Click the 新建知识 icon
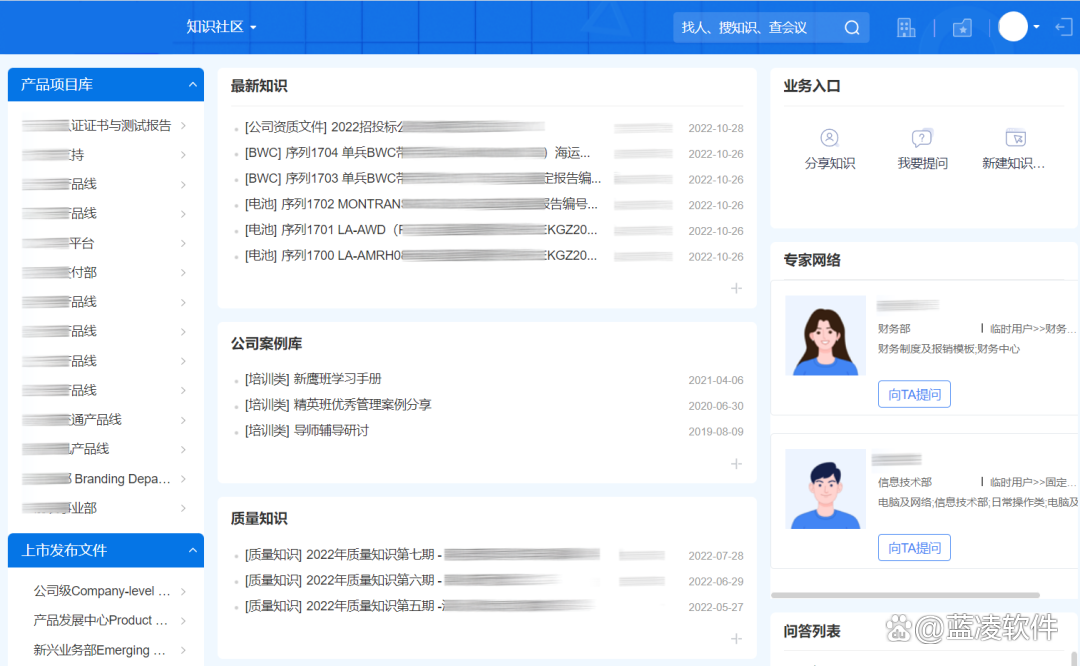Image resolution: width=1080 pixels, height=666 pixels. coord(1015,138)
